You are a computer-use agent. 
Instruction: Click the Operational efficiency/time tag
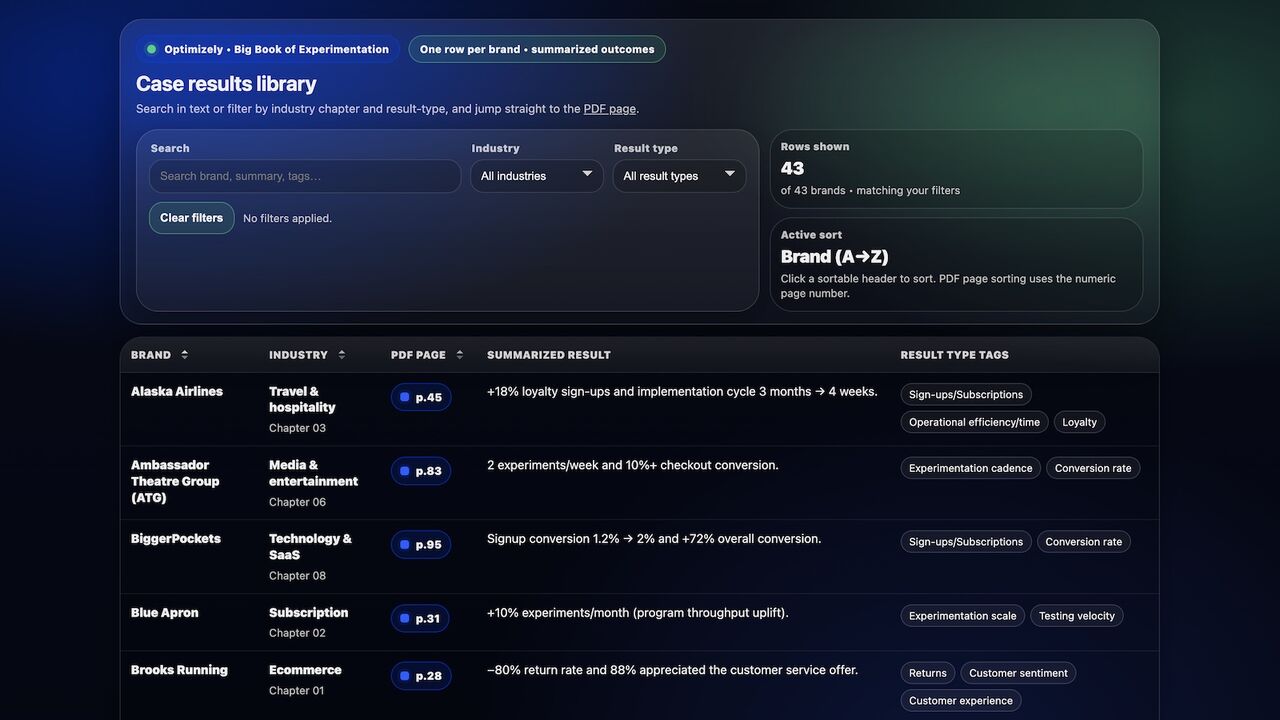pyautogui.click(x=974, y=422)
